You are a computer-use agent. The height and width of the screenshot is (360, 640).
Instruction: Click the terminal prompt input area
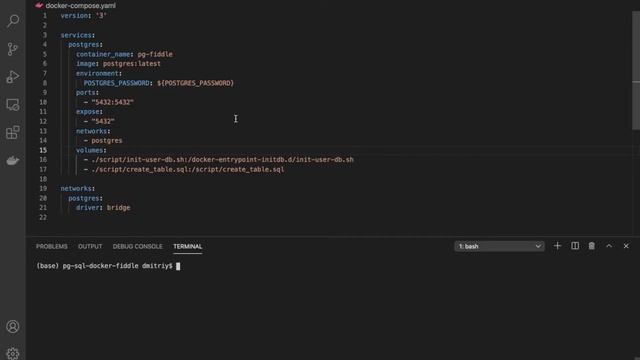pyautogui.click(x=178, y=266)
